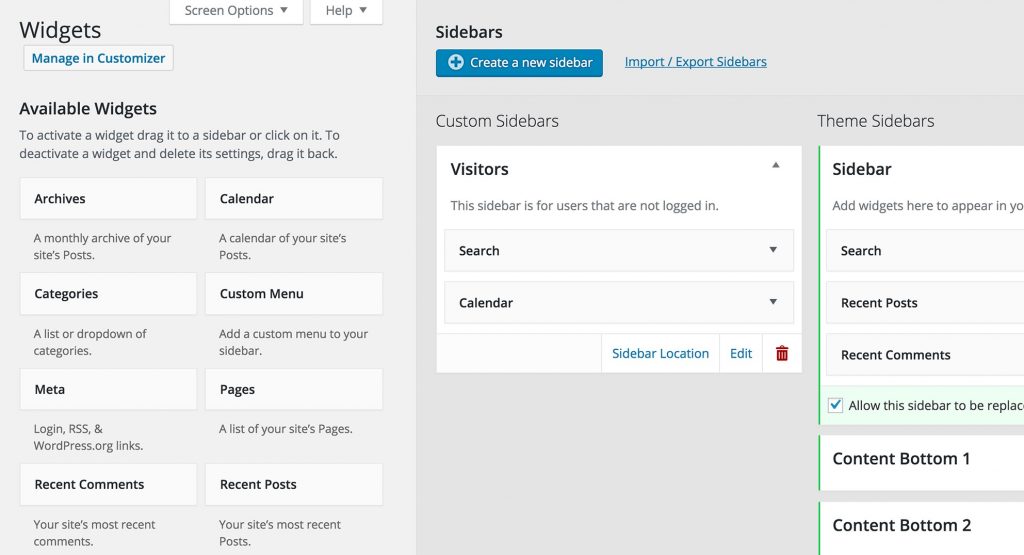The width and height of the screenshot is (1024, 555).
Task: Select the Recent Comments available widget
Action: tap(108, 484)
